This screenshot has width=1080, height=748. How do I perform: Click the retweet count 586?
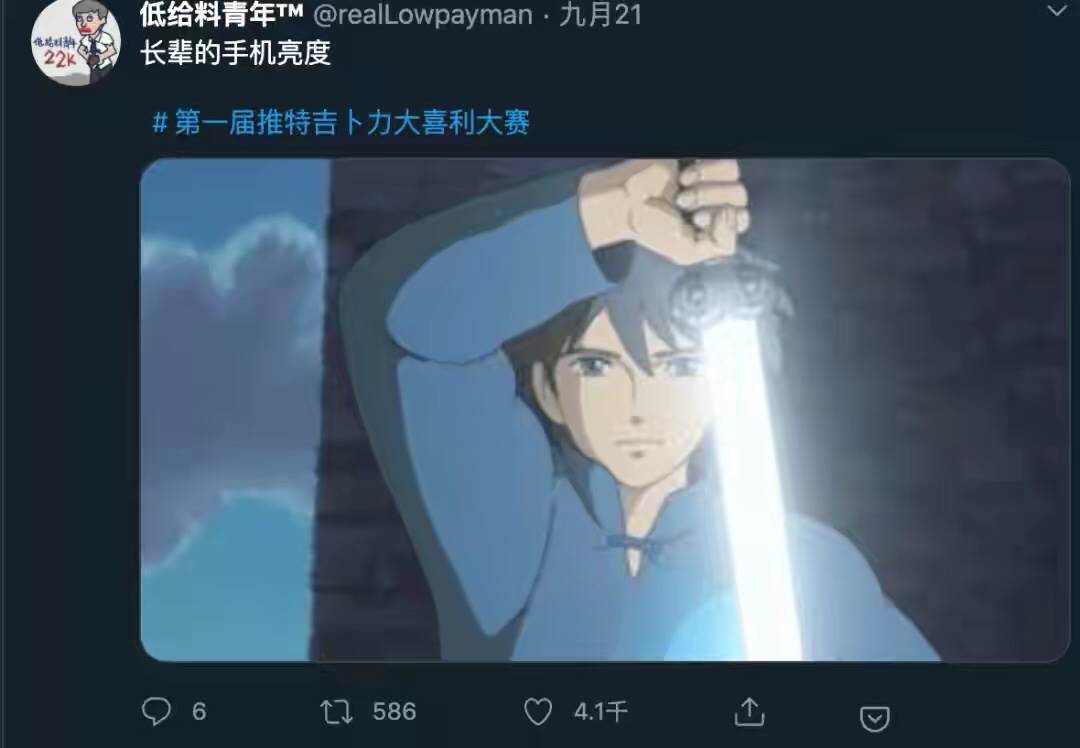pos(394,711)
